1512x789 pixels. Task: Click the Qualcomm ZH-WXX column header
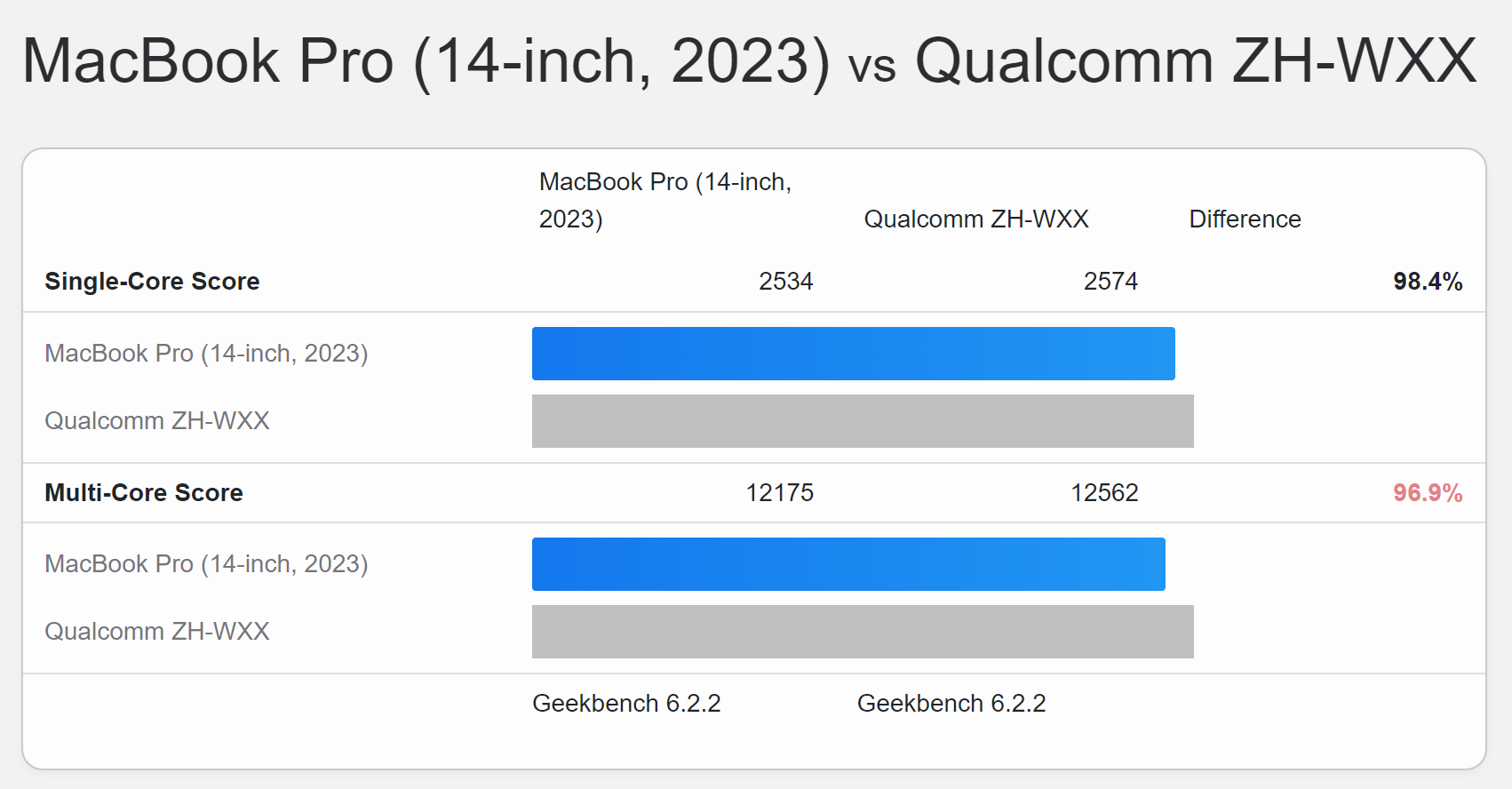pos(975,219)
